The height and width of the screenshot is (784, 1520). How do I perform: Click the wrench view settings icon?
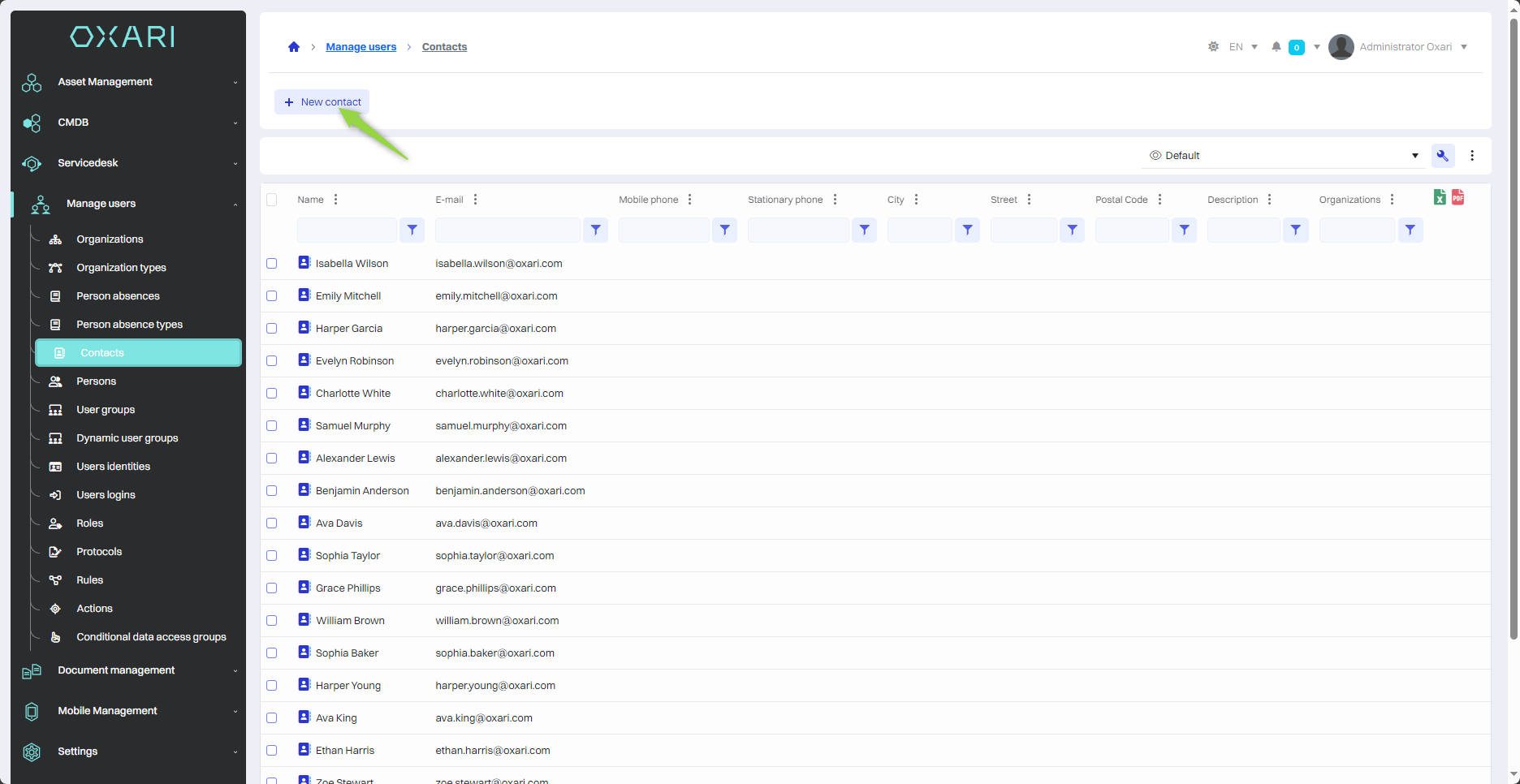1442,156
